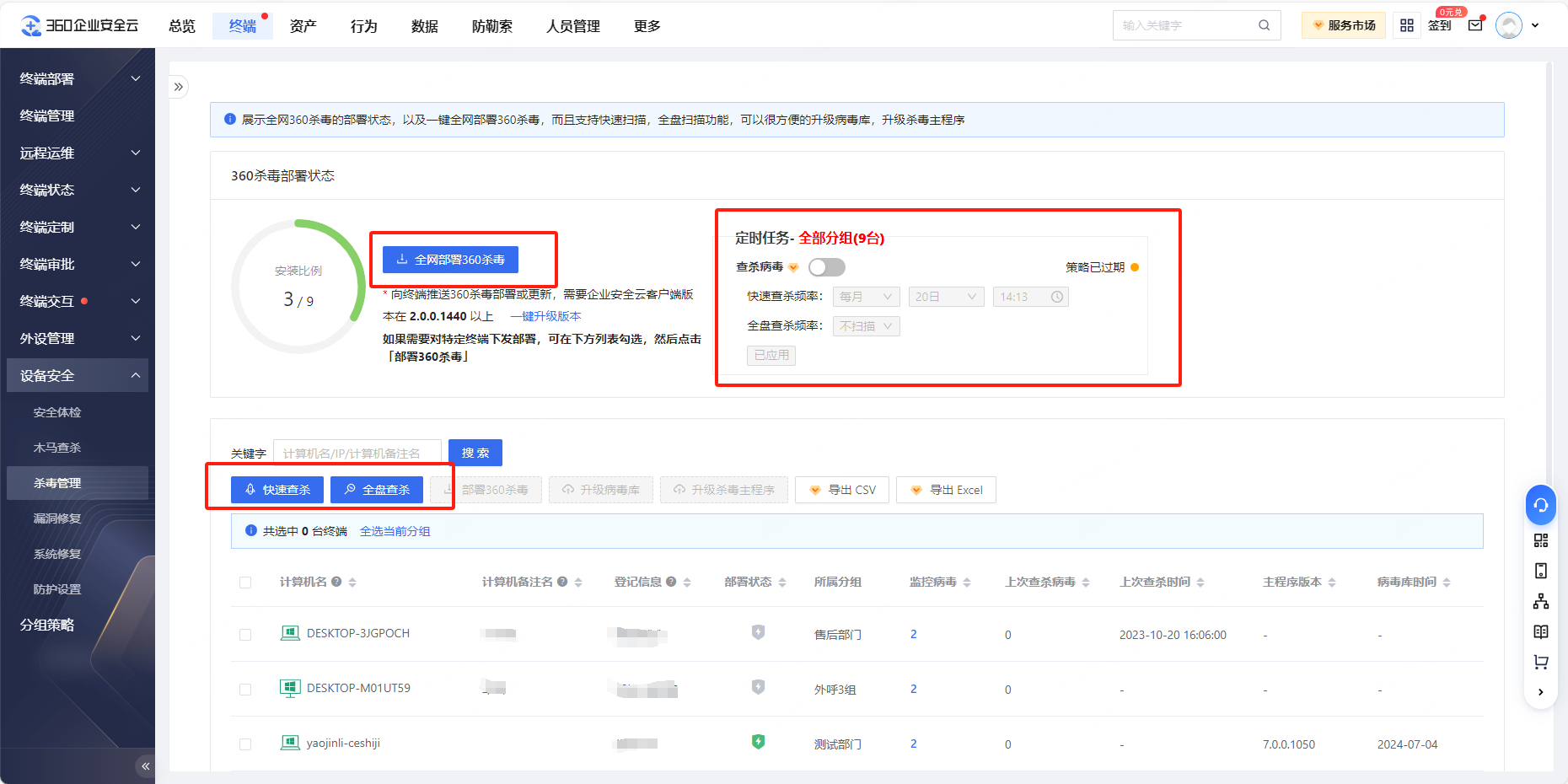1568x784 pixels.
Task: Focus the 关键字 computer name search field
Action: pos(357,453)
